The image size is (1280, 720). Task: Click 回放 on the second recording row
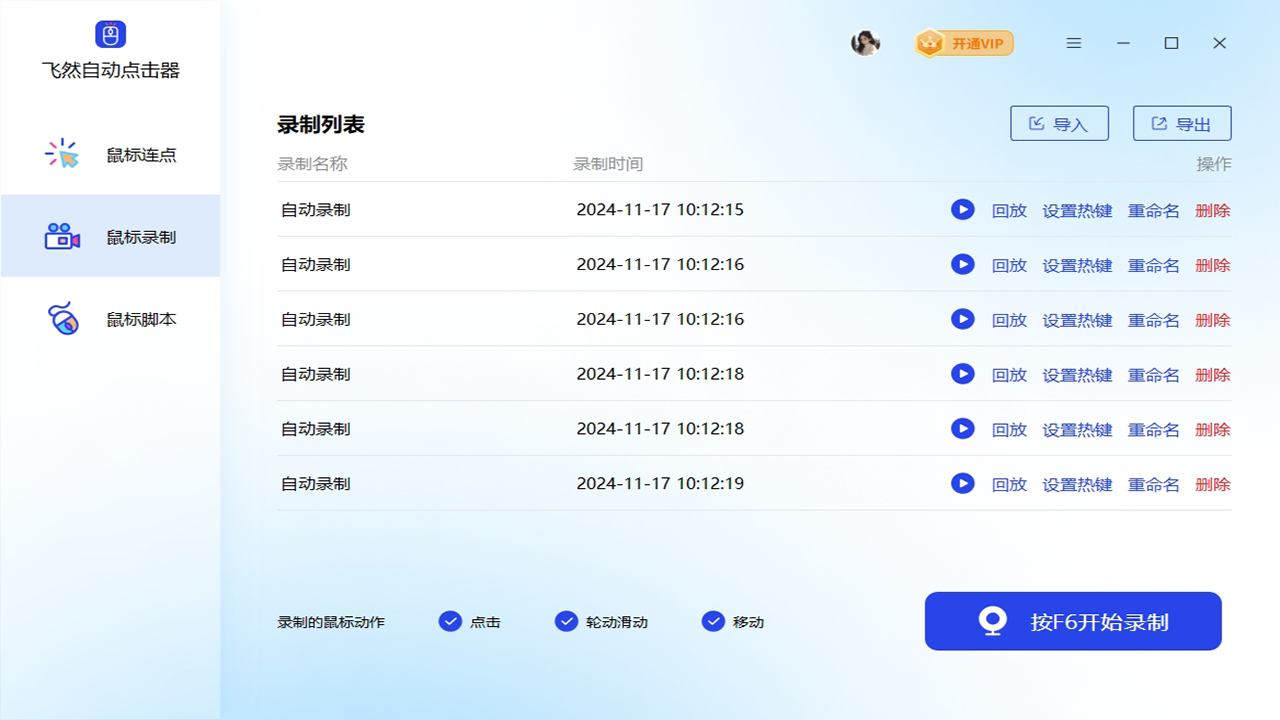click(1009, 265)
